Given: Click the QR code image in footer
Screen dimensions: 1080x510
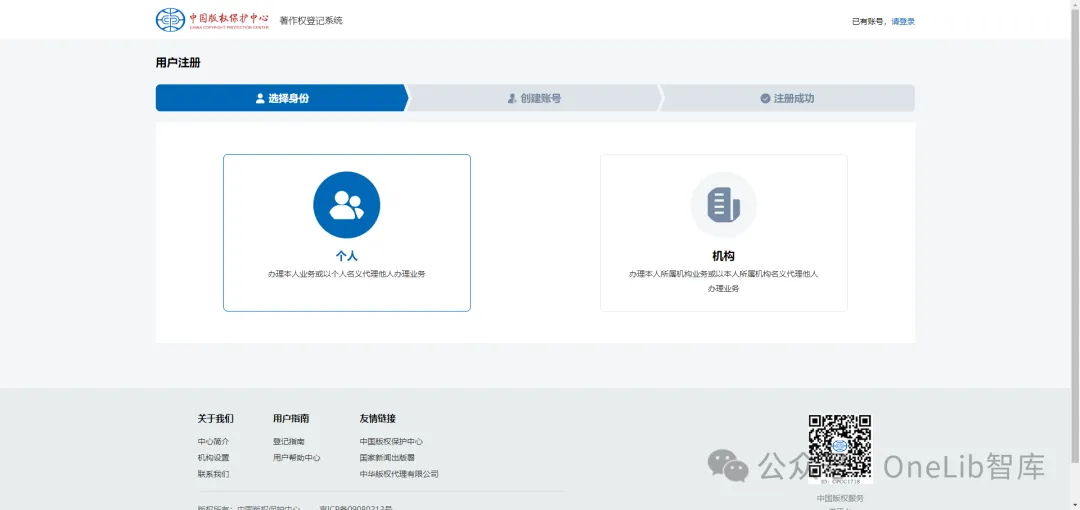Looking at the screenshot, I should 840,446.
